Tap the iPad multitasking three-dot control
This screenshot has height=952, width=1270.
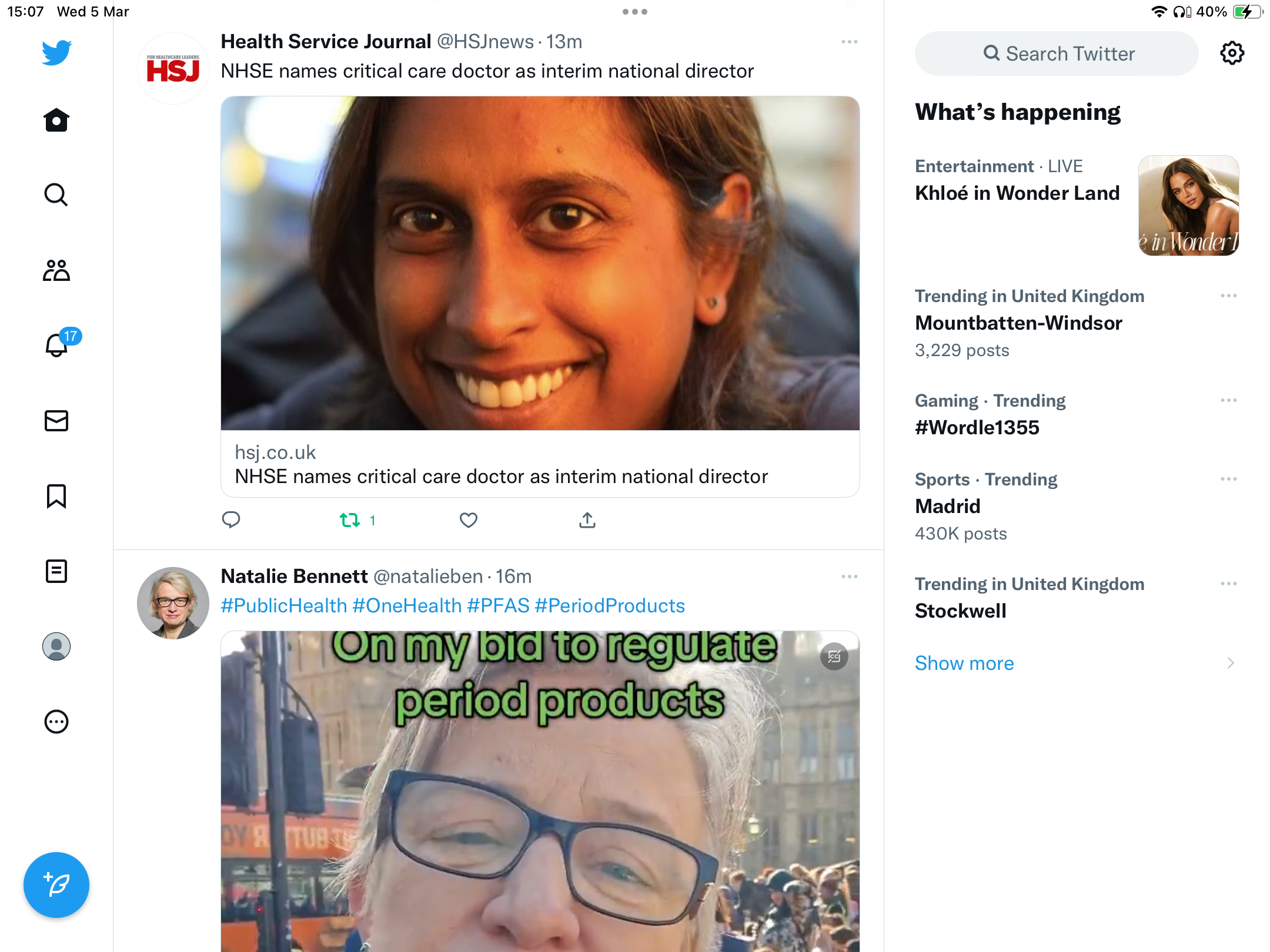click(635, 12)
